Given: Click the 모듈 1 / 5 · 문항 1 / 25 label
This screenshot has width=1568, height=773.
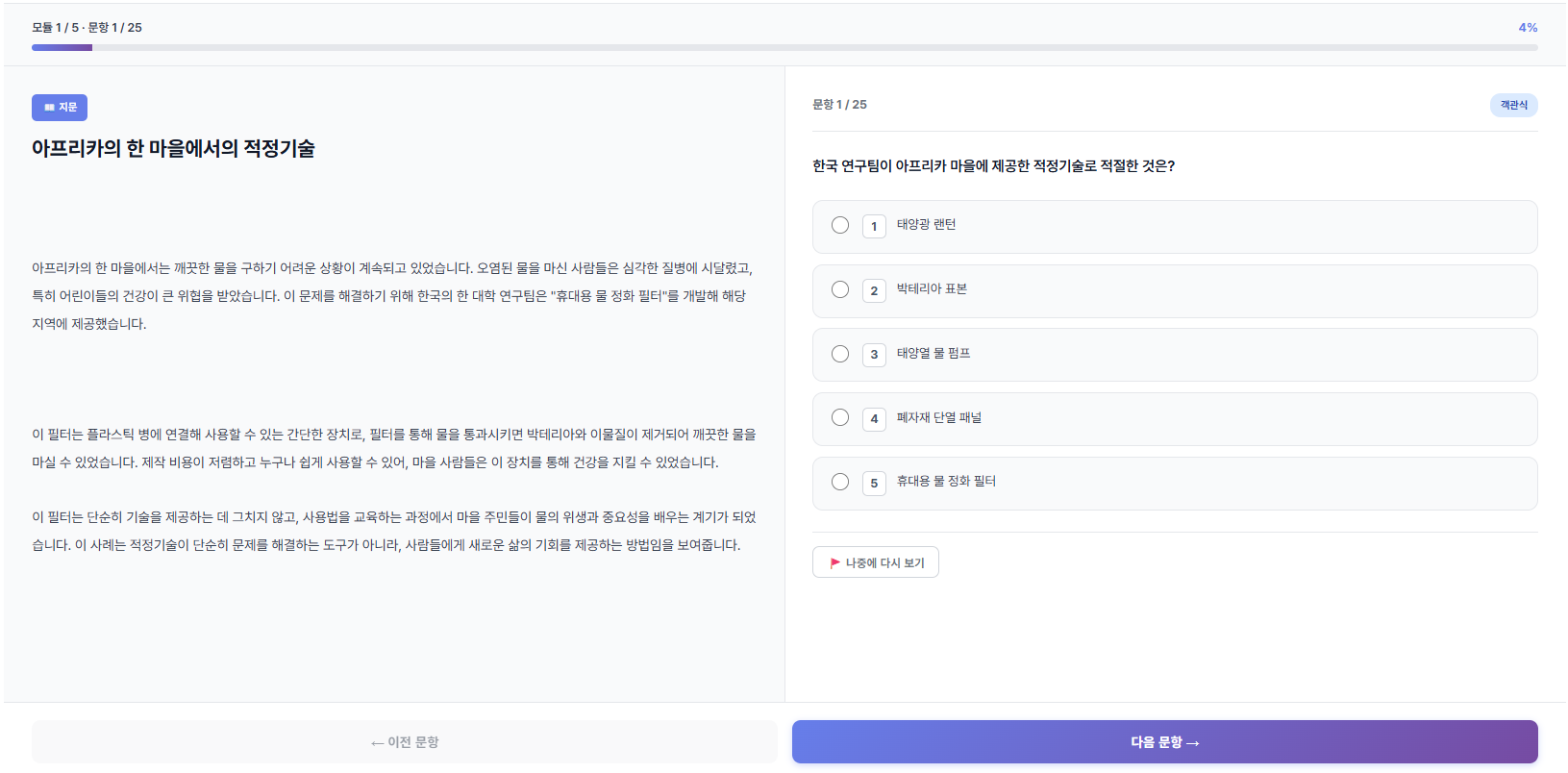Looking at the screenshot, I should [87, 28].
